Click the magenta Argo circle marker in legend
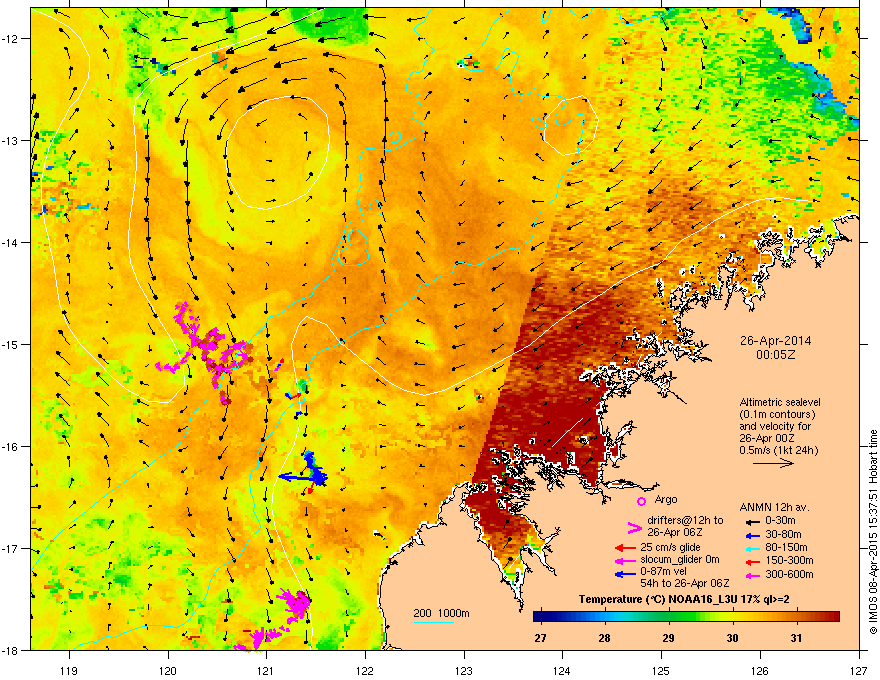Viewport: 880px width, 680px height. (x=641, y=501)
